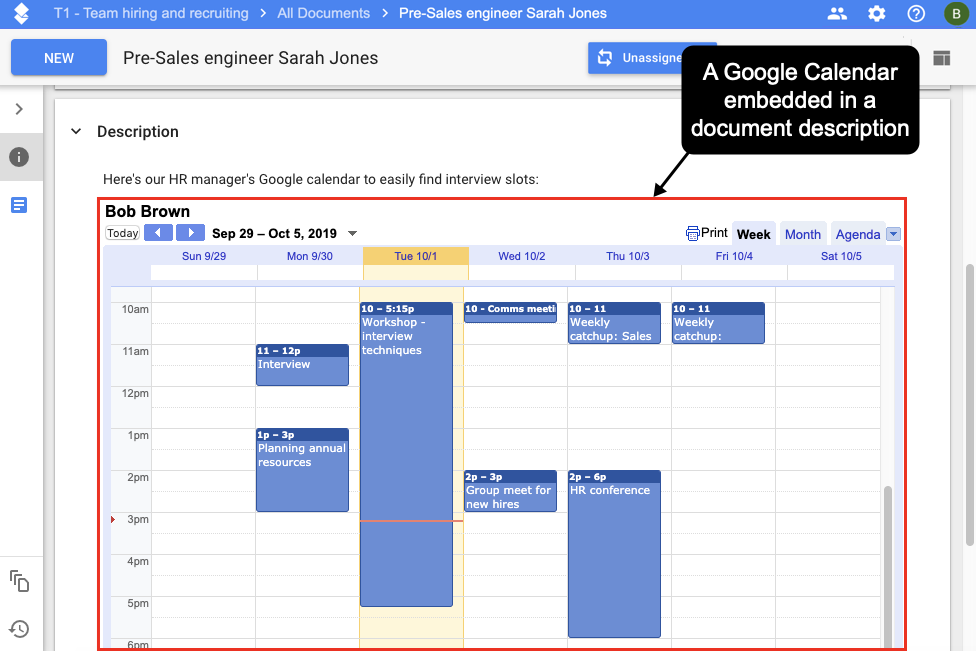Switch calendar to Week view
Screen dimensions: 976x651
pos(754,234)
